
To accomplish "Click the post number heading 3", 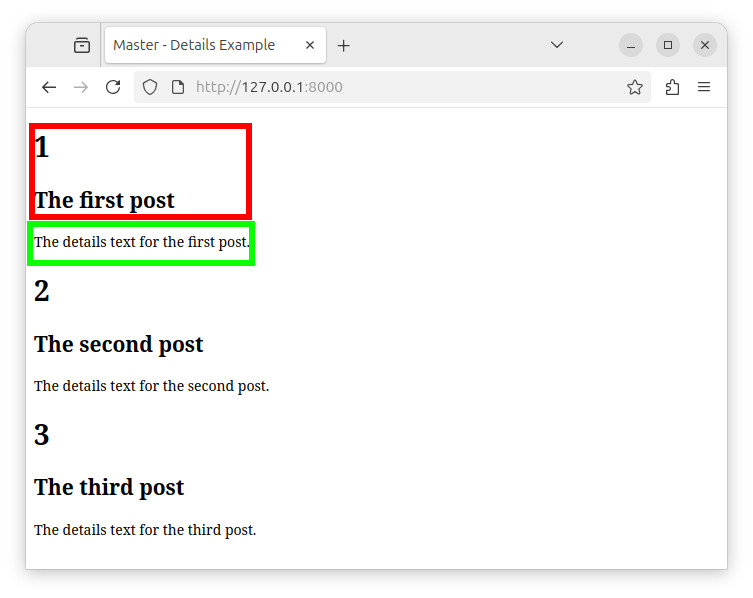I will tap(41, 434).
